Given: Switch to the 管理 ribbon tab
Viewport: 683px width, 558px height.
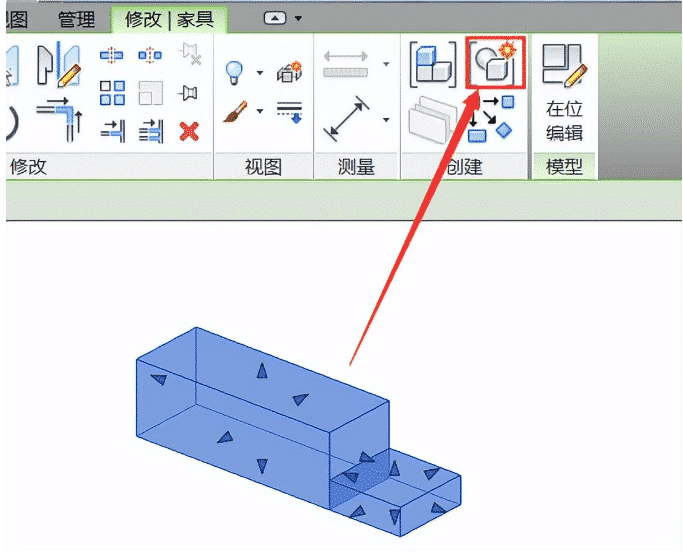Looking at the screenshot, I should (x=76, y=20).
